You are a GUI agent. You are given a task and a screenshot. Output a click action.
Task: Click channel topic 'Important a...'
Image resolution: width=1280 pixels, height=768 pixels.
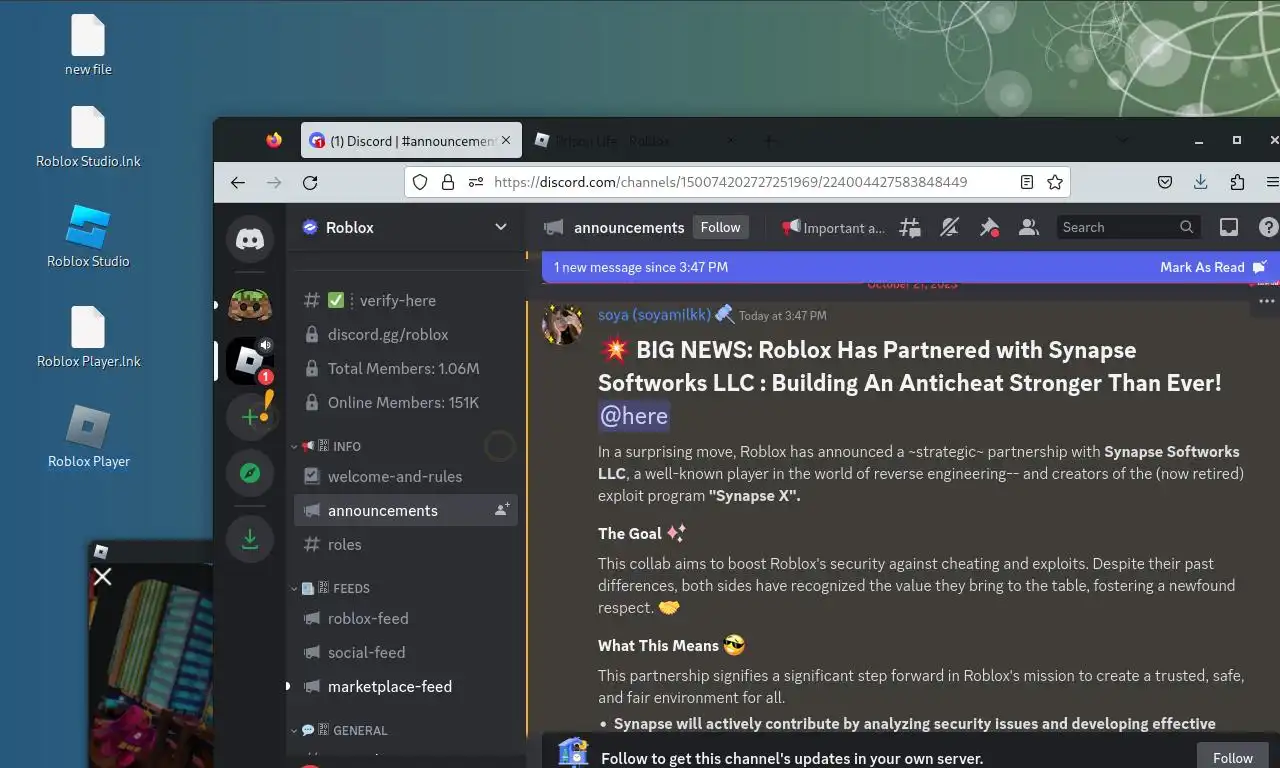point(834,228)
